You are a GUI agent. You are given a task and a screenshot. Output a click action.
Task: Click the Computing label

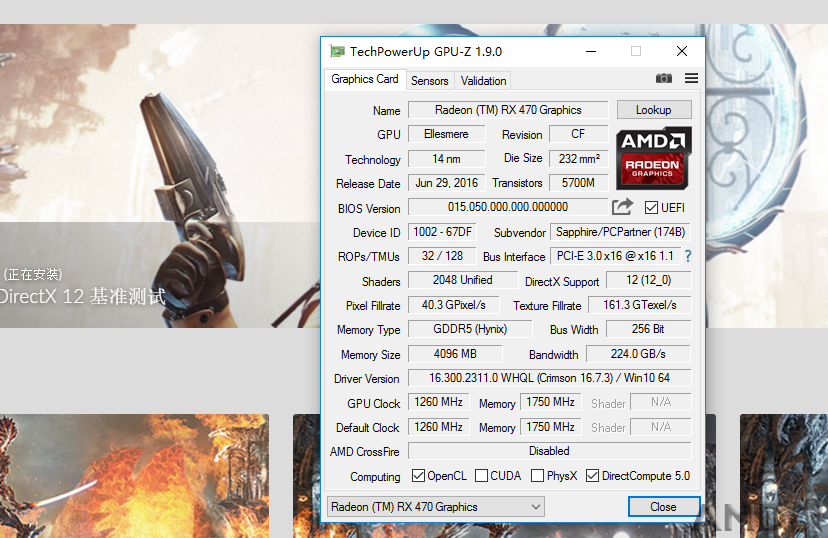(375, 477)
